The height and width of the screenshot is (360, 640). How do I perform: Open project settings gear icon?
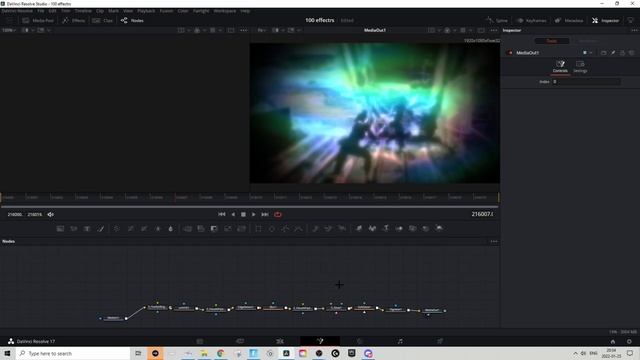point(629,342)
